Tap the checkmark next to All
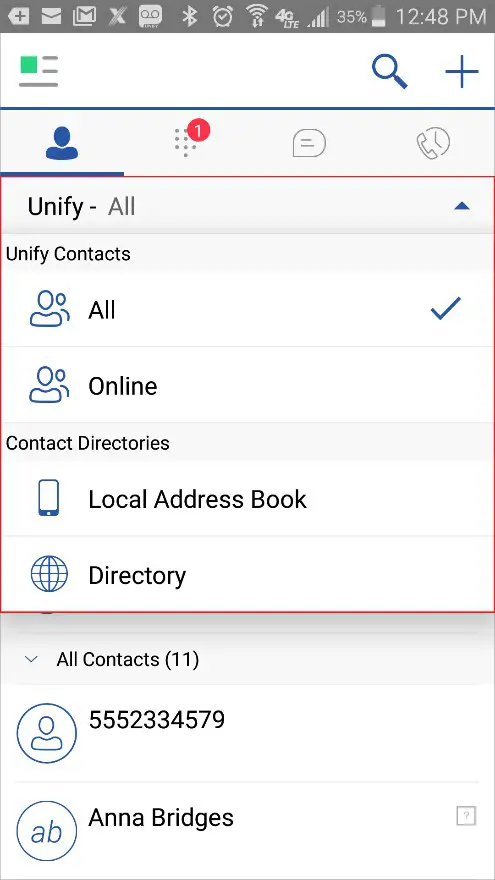Image resolution: width=495 pixels, height=880 pixels. pyautogui.click(x=446, y=308)
